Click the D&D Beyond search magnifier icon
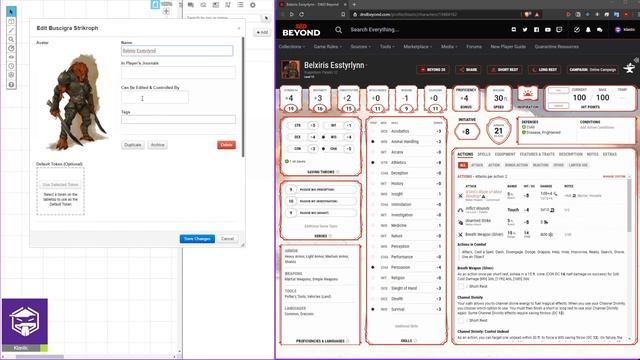The image size is (640, 360). pyautogui.click(x=338, y=30)
